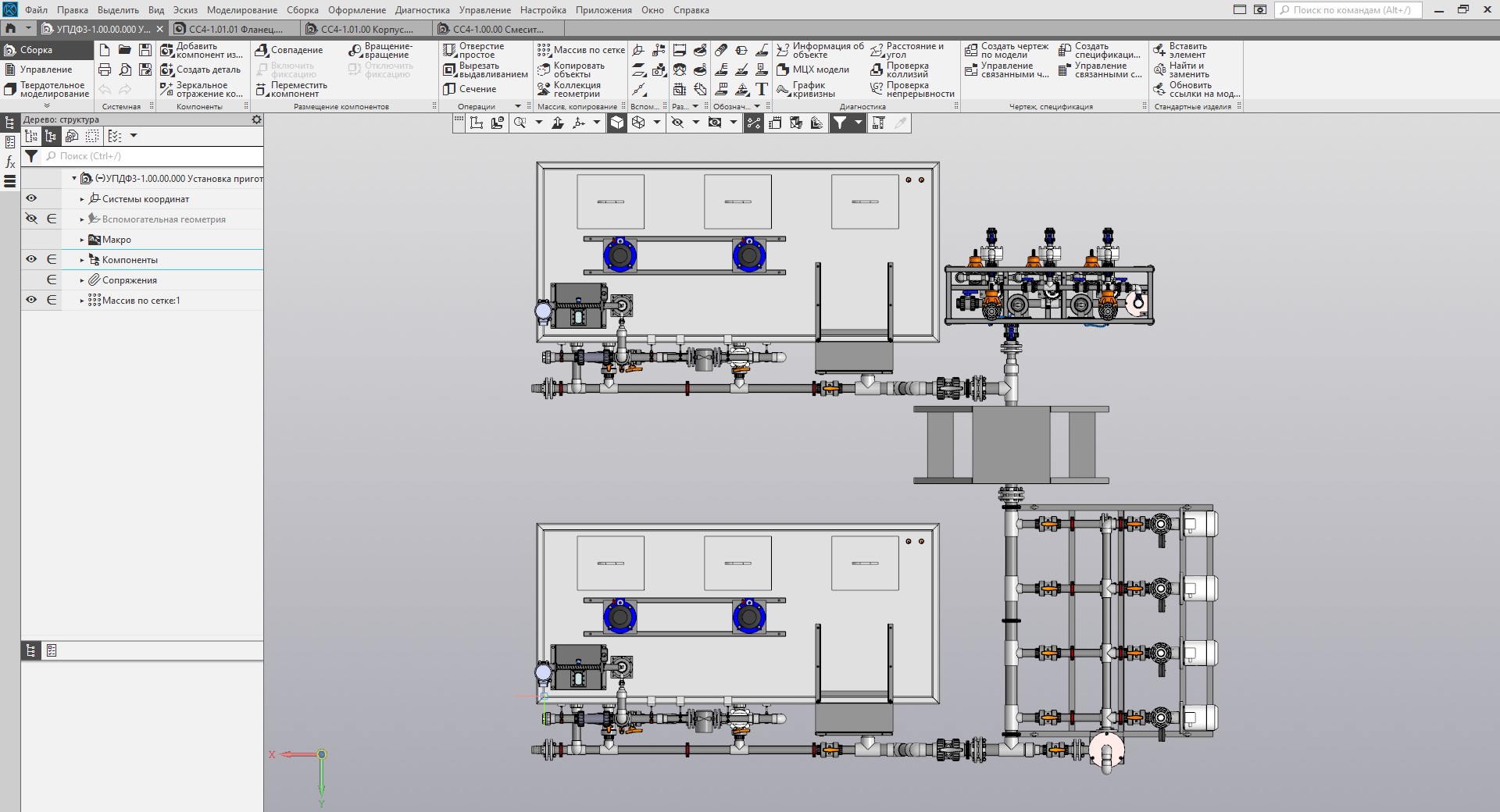1500x812 pixels.
Task: Click the Add component from file icon
Action: [166, 51]
